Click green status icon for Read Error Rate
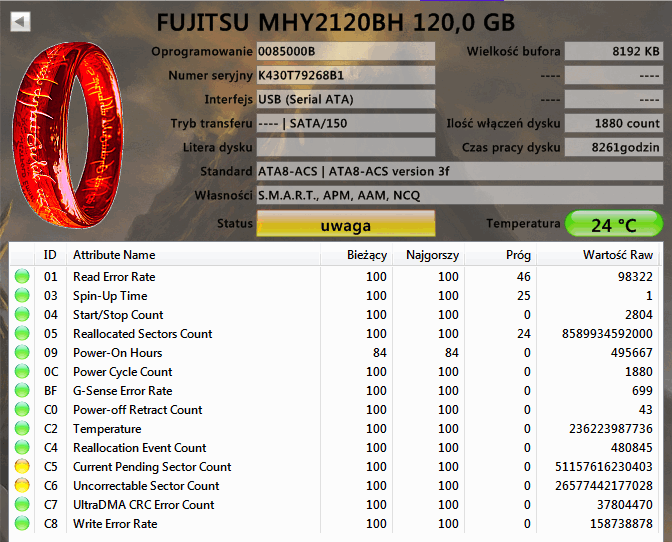This screenshot has height=542, width=672. (x=22, y=276)
